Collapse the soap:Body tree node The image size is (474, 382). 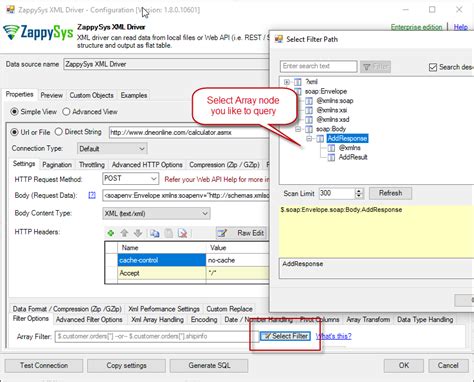[298, 129]
